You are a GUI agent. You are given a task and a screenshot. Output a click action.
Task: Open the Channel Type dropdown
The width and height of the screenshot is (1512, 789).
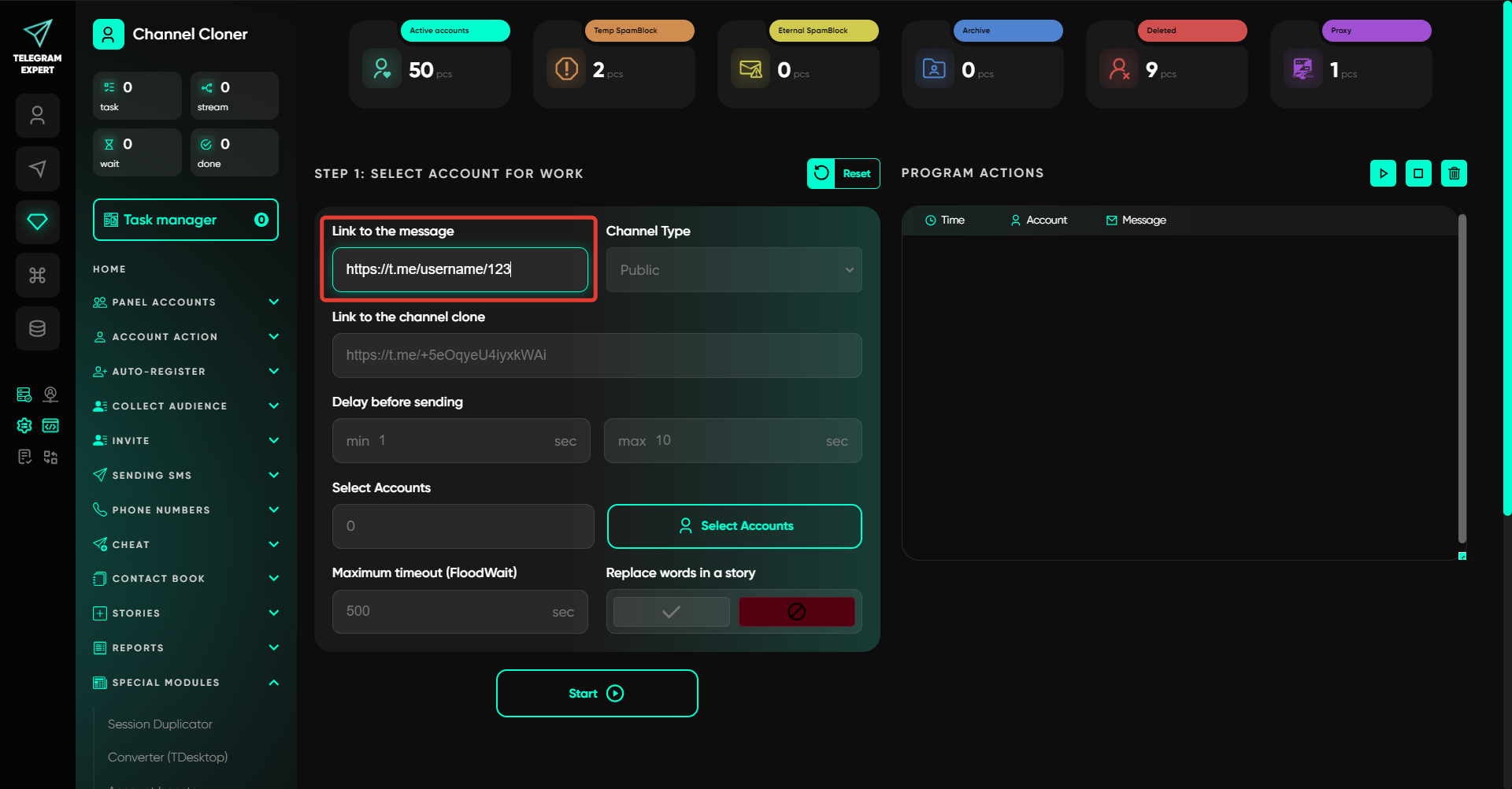733,270
